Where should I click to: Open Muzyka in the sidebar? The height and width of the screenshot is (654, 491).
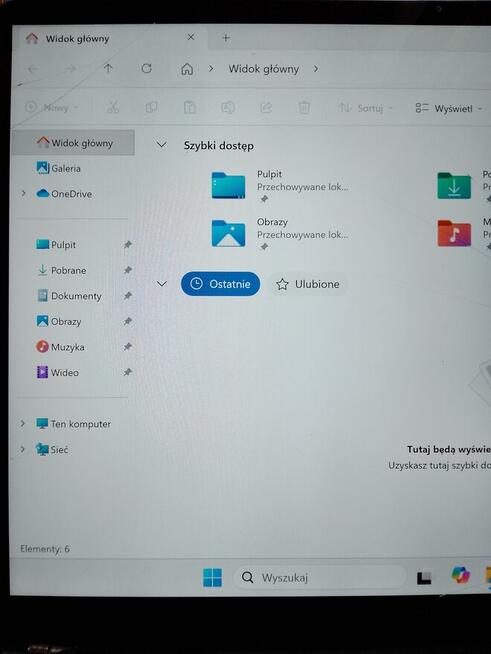pyautogui.click(x=60, y=347)
